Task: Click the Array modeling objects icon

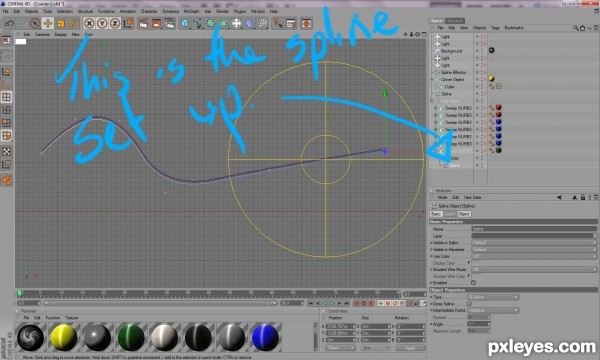Action: click(224, 24)
